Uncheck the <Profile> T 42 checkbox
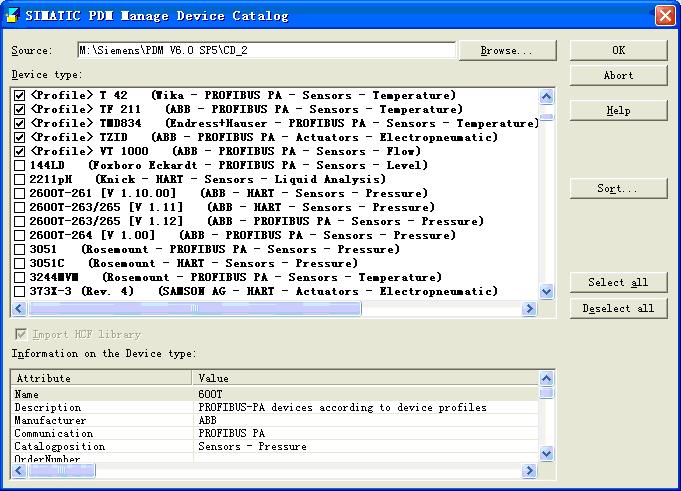Screen dimensions: 681x491 (20, 96)
